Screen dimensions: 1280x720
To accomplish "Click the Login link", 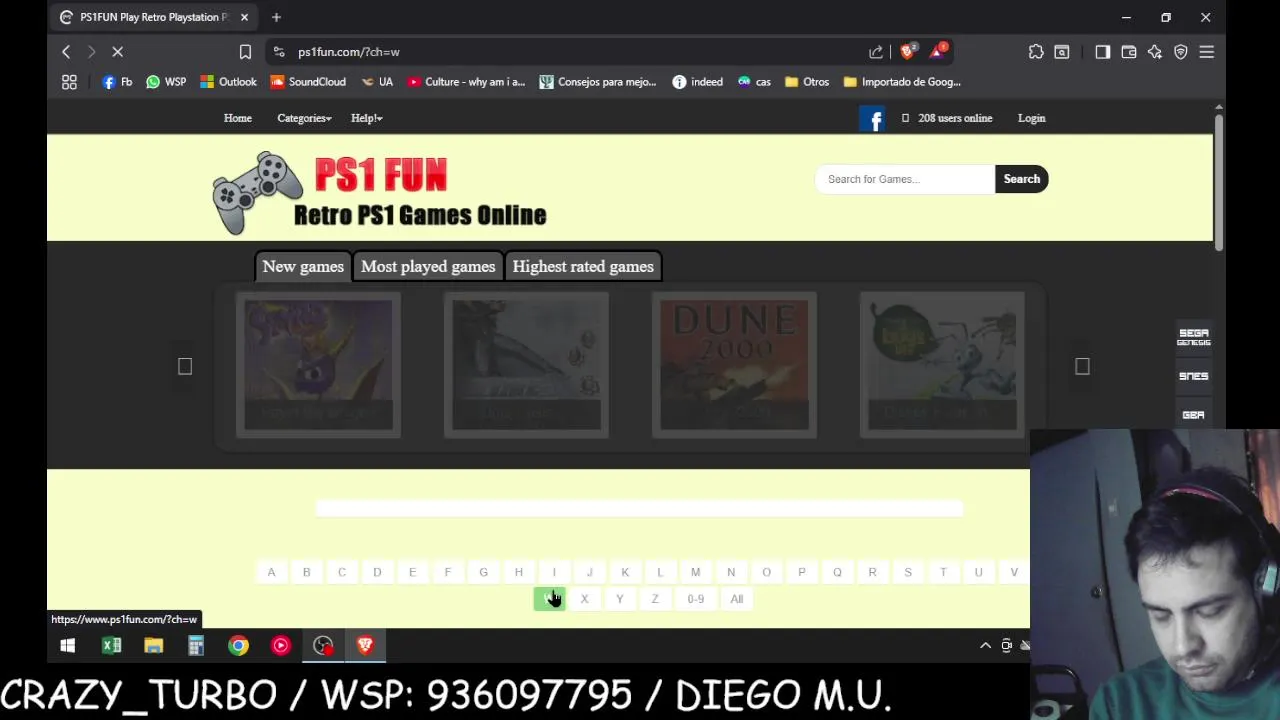I will click(1031, 118).
